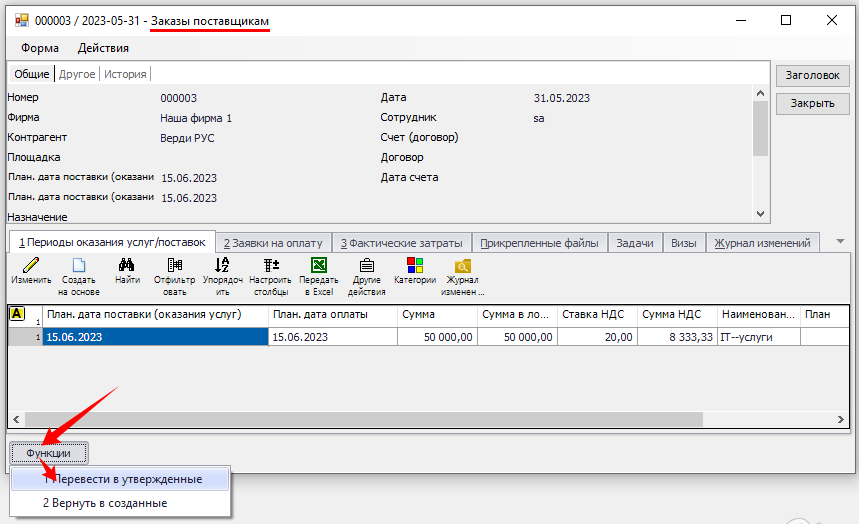
Task: Click the Заголовок button
Action: coord(812,75)
